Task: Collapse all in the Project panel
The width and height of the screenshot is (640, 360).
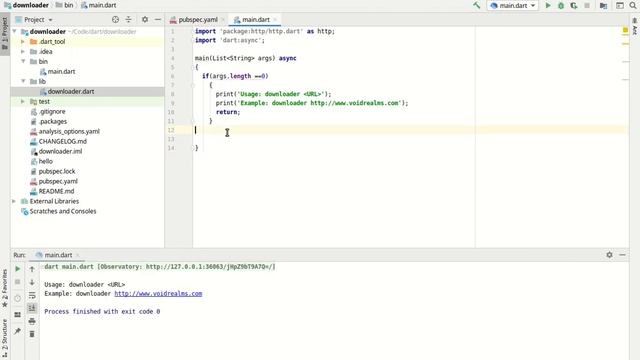Action: (128, 20)
